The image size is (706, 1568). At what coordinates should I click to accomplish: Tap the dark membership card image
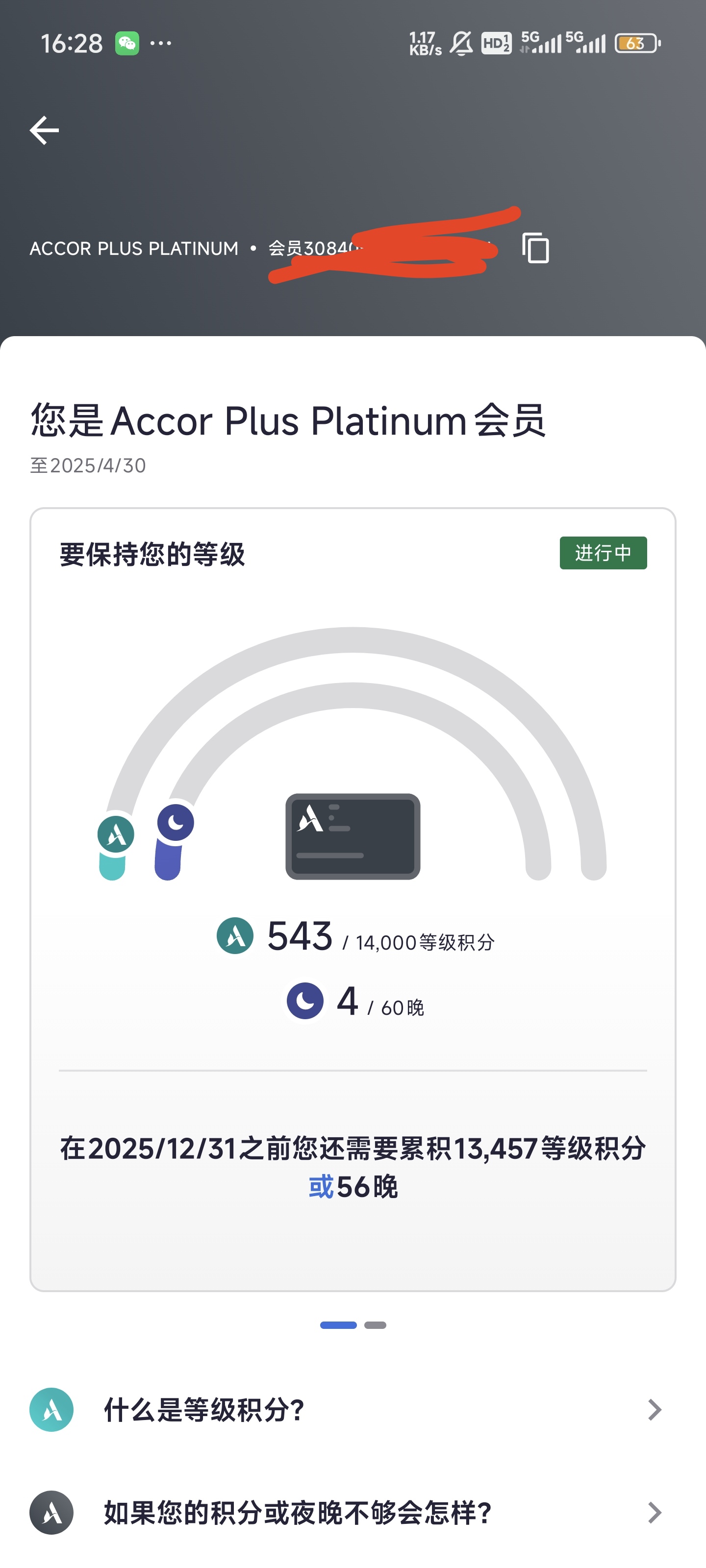(x=353, y=836)
